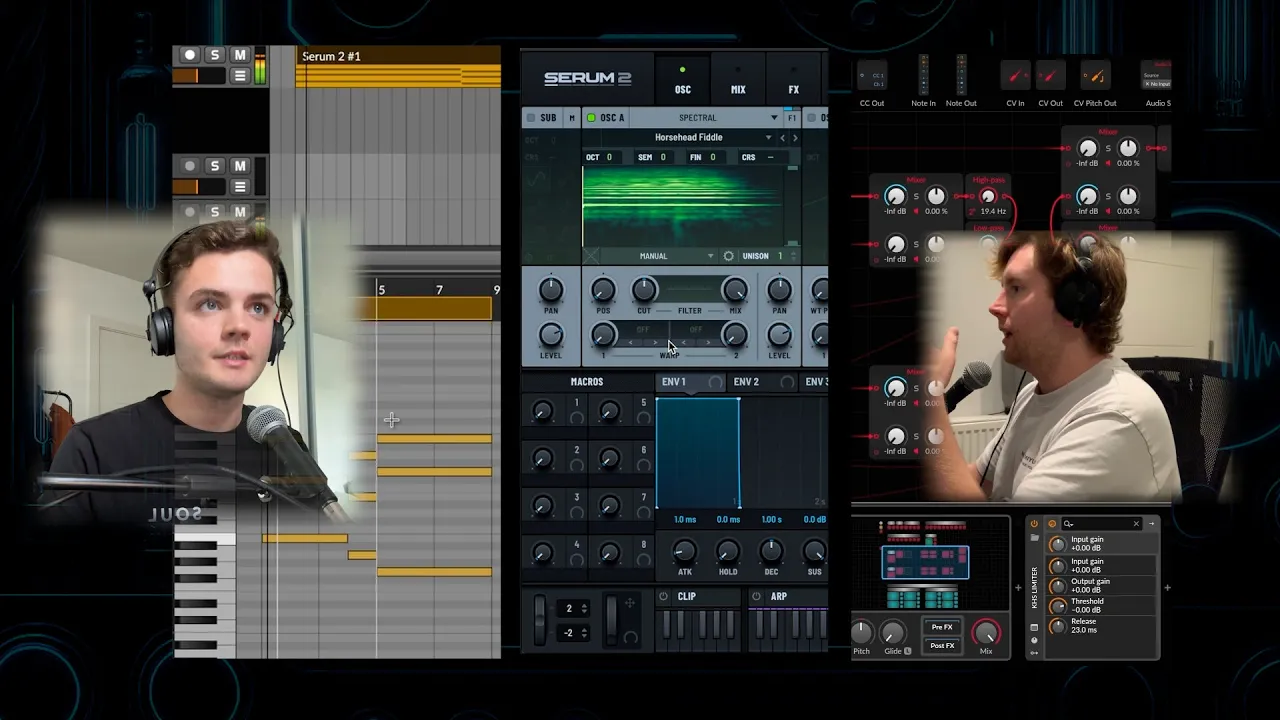The width and height of the screenshot is (1280, 720).
Task: Solo the Serum 2 #1 track
Action: [214, 55]
